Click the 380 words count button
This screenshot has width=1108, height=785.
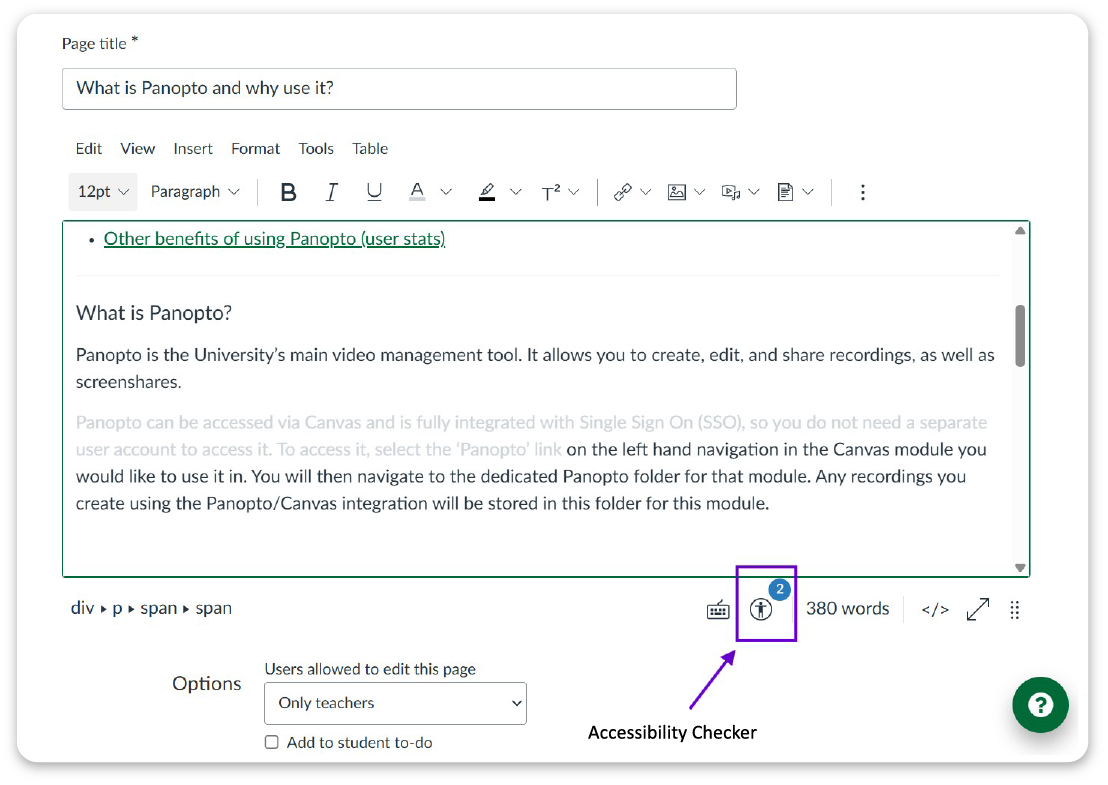click(x=847, y=609)
